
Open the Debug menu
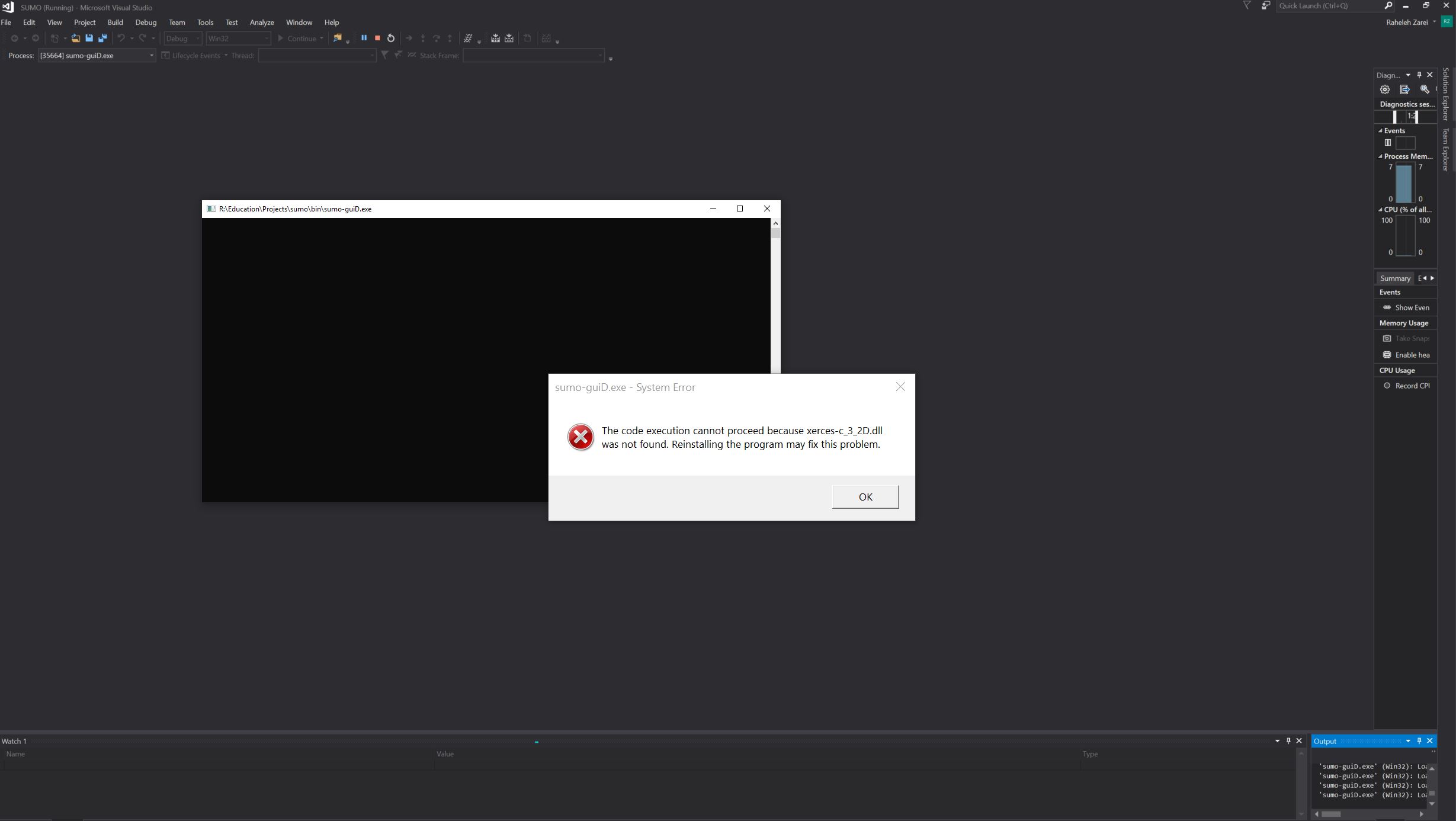[x=146, y=23]
